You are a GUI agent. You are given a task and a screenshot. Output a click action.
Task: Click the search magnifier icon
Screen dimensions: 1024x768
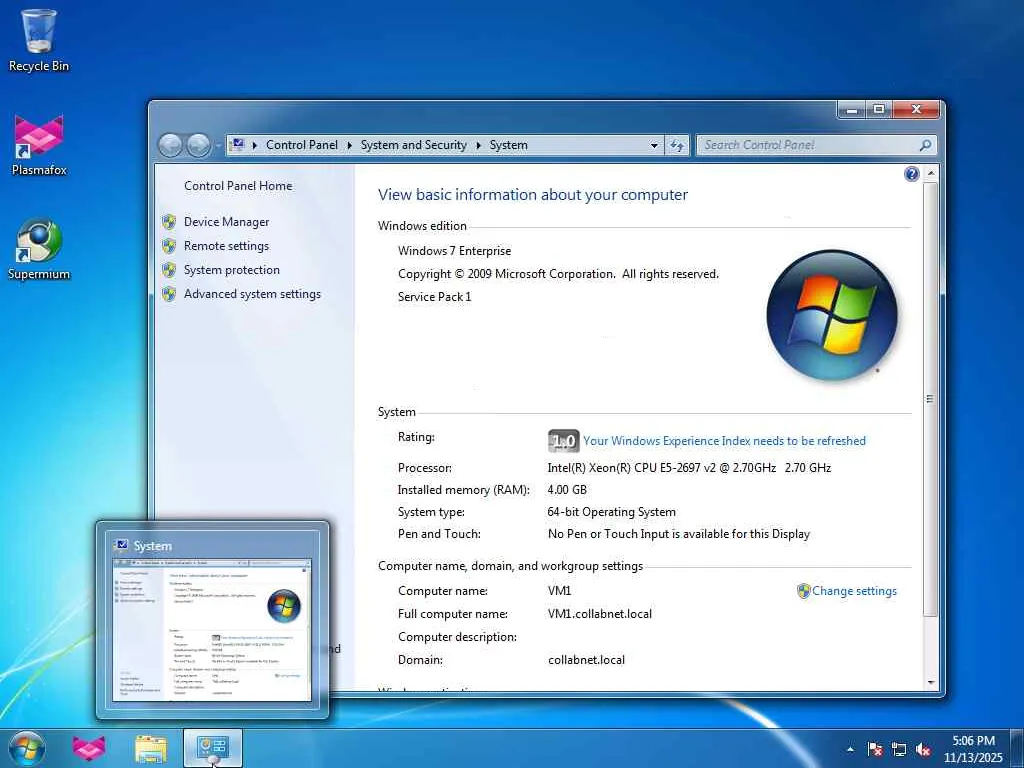[x=925, y=145]
